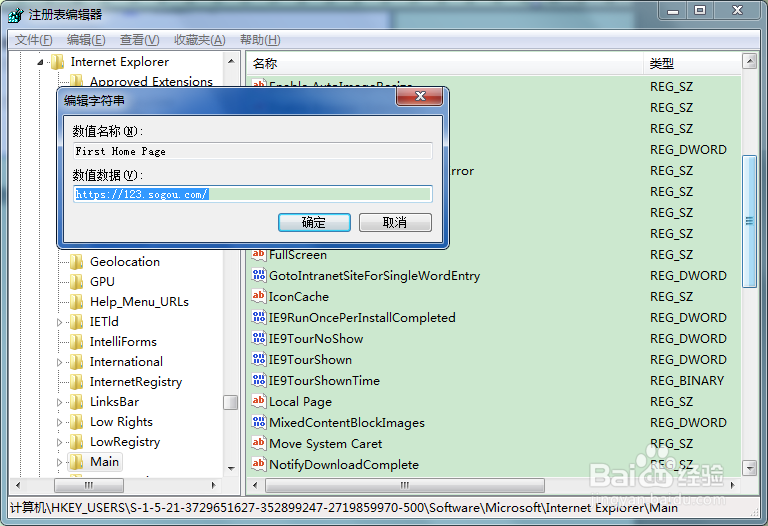
Task: Click DWORD icon beside MixedContentBlockImages
Action: 259,422
